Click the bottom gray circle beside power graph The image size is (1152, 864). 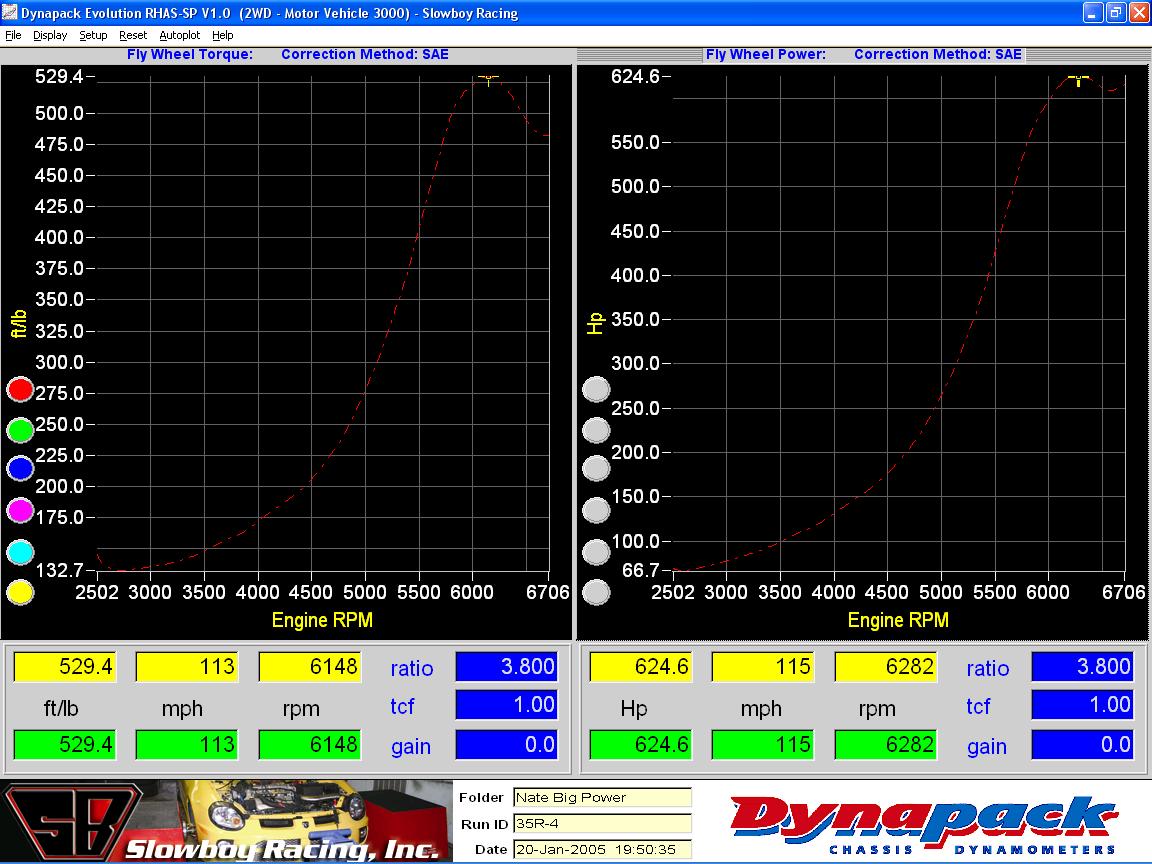tap(596, 592)
